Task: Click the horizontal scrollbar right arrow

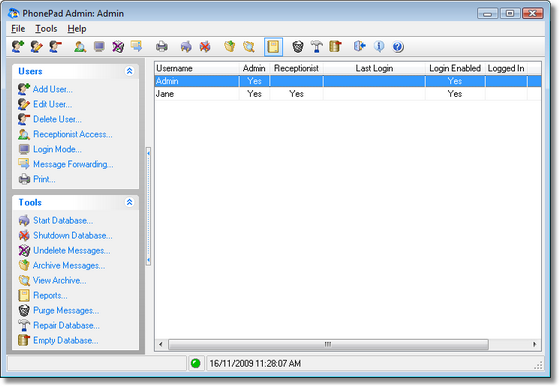Action: click(535, 345)
